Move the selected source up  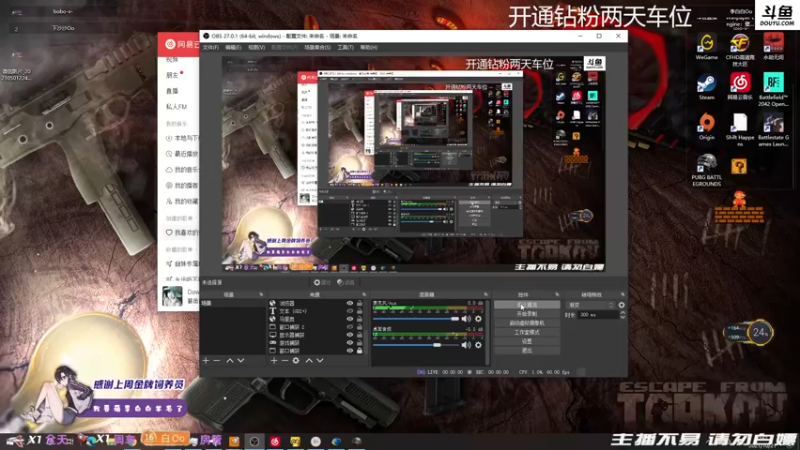pos(309,361)
